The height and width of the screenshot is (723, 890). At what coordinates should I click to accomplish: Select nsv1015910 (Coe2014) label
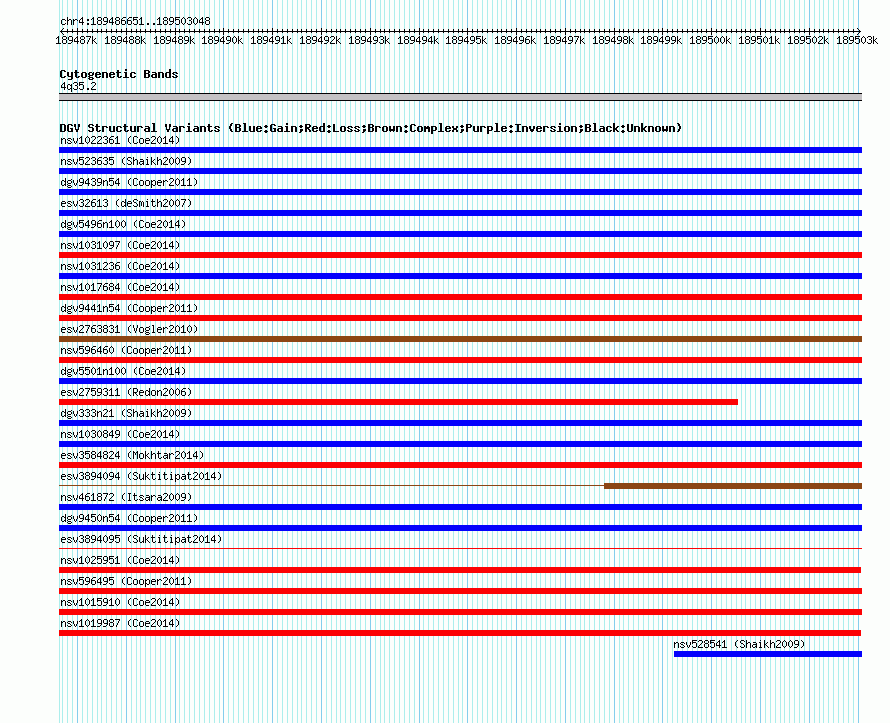[x=120, y=602]
